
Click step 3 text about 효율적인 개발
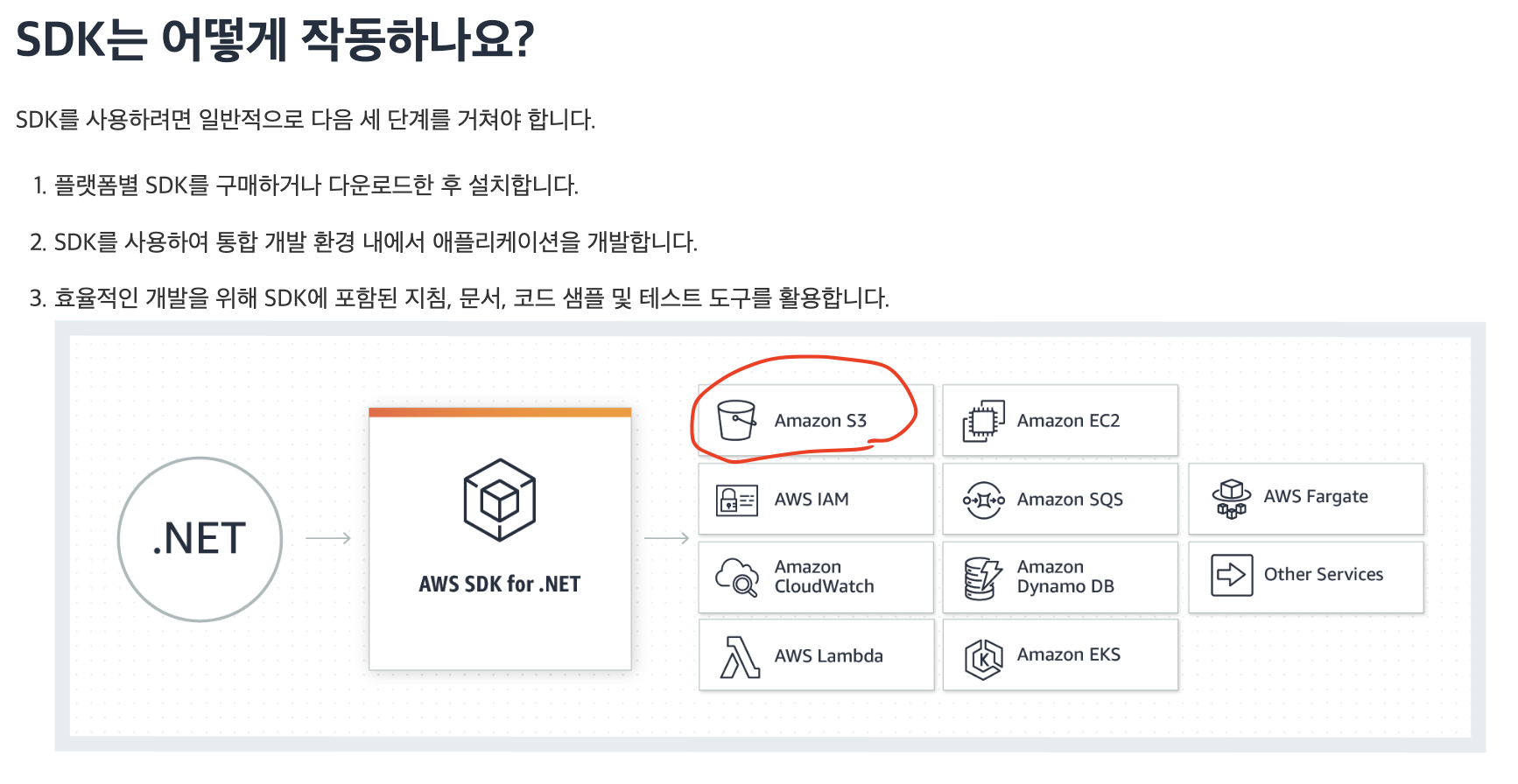[471, 298]
